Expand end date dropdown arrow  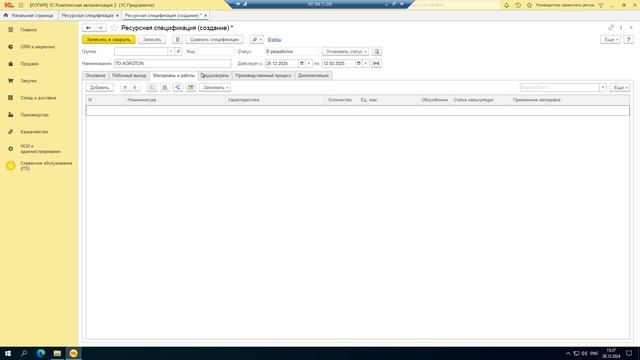366,64
